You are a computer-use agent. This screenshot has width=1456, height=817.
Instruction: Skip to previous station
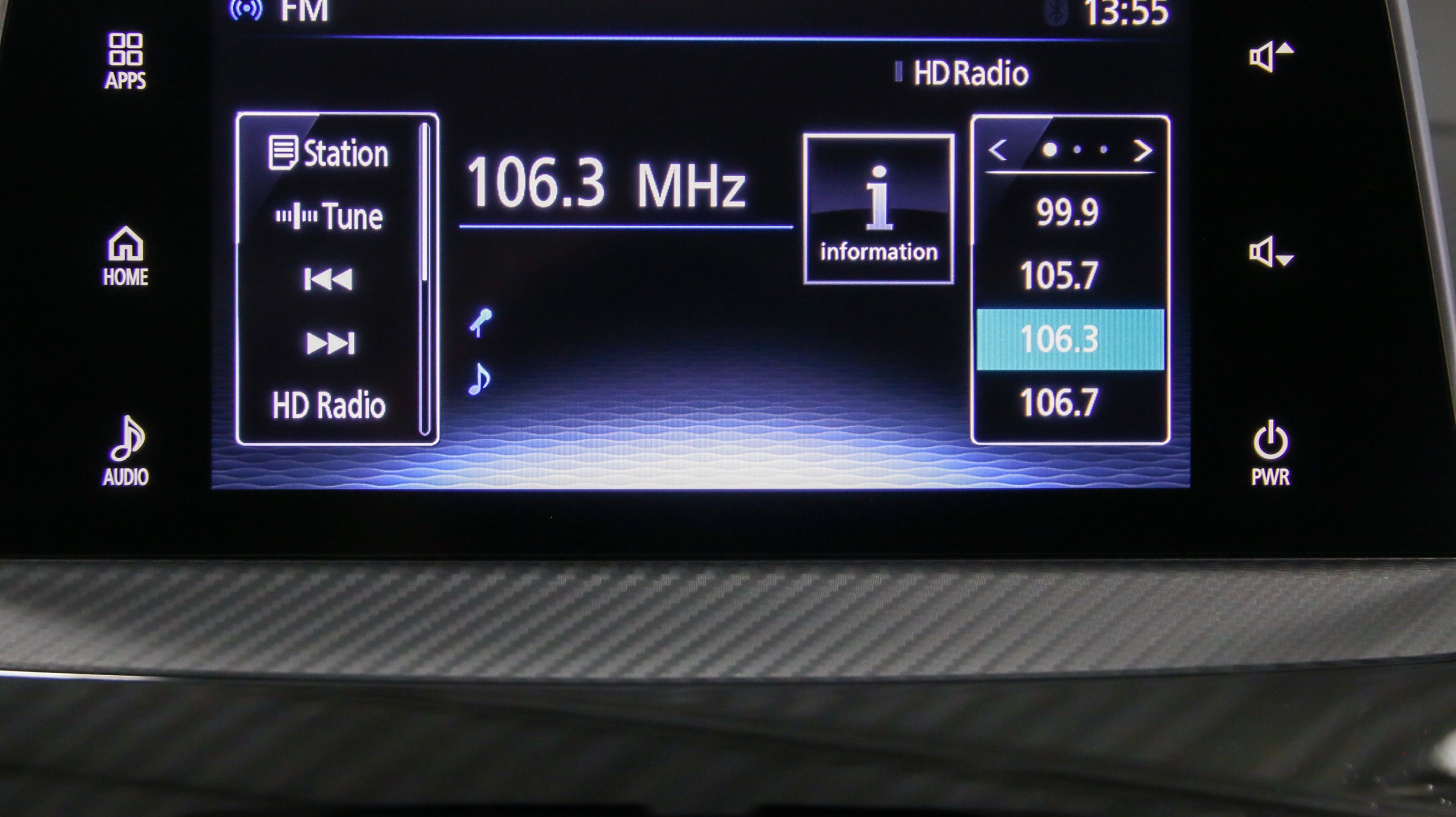click(328, 279)
